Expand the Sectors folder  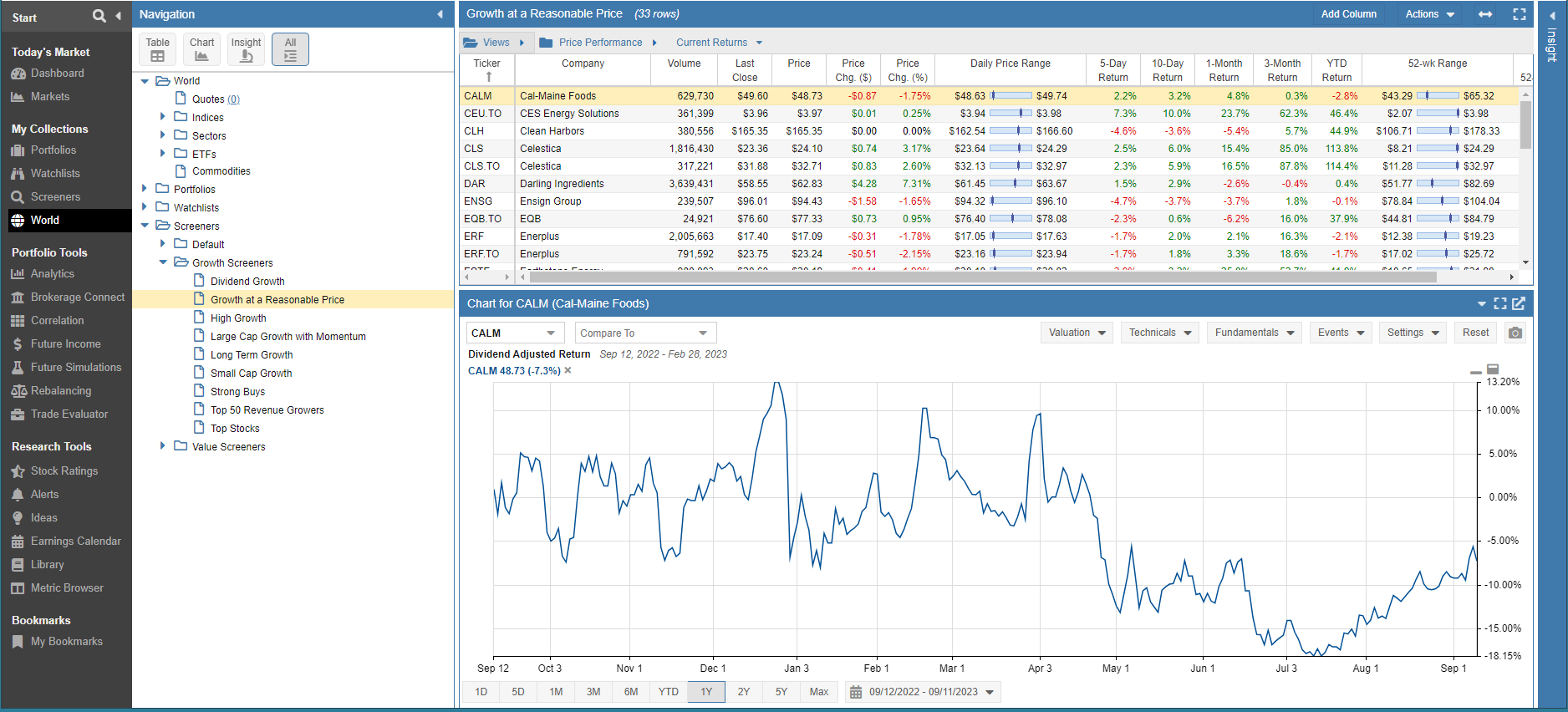[163, 135]
